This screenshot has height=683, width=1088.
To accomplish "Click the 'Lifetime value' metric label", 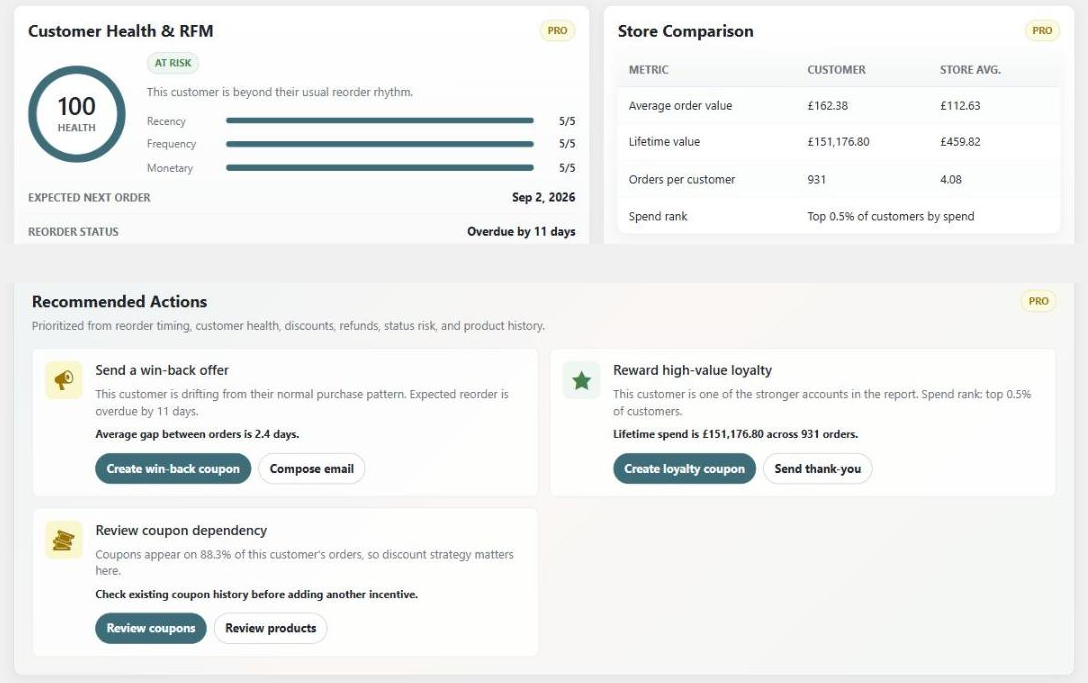I will point(664,142).
